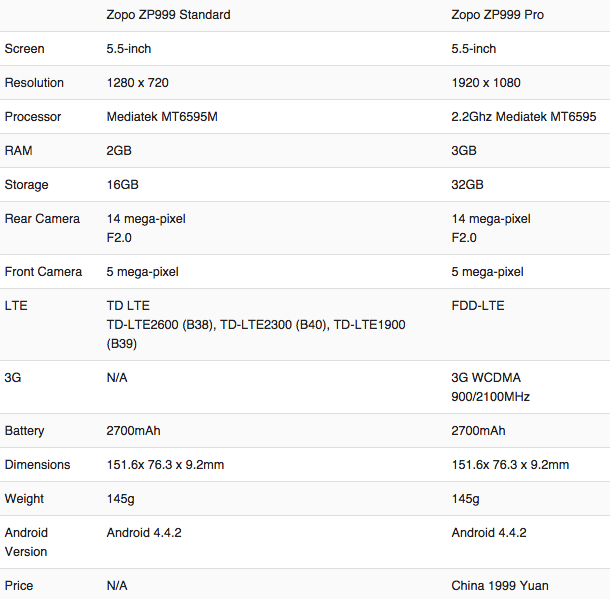Click the Android Version row label
Screen dimensions: 610x599
(x=26, y=542)
